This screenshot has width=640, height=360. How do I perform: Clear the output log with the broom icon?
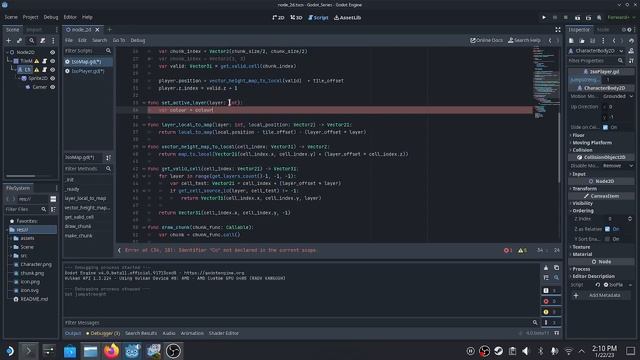(x=546, y=268)
